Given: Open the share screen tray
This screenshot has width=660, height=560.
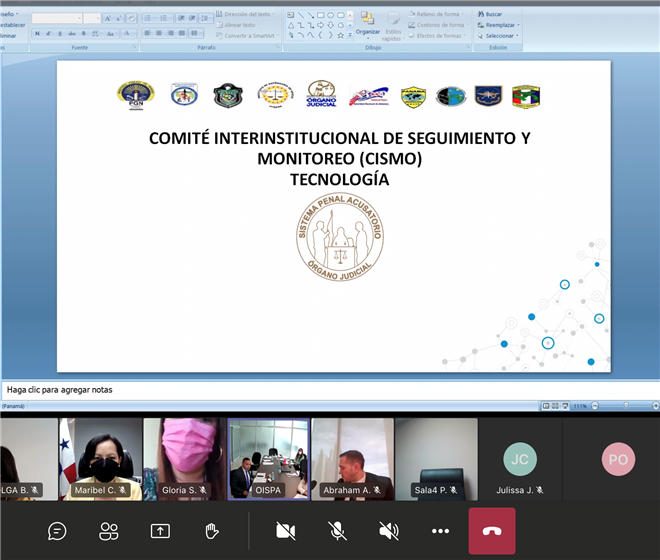Looking at the screenshot, I should point(160,531).
